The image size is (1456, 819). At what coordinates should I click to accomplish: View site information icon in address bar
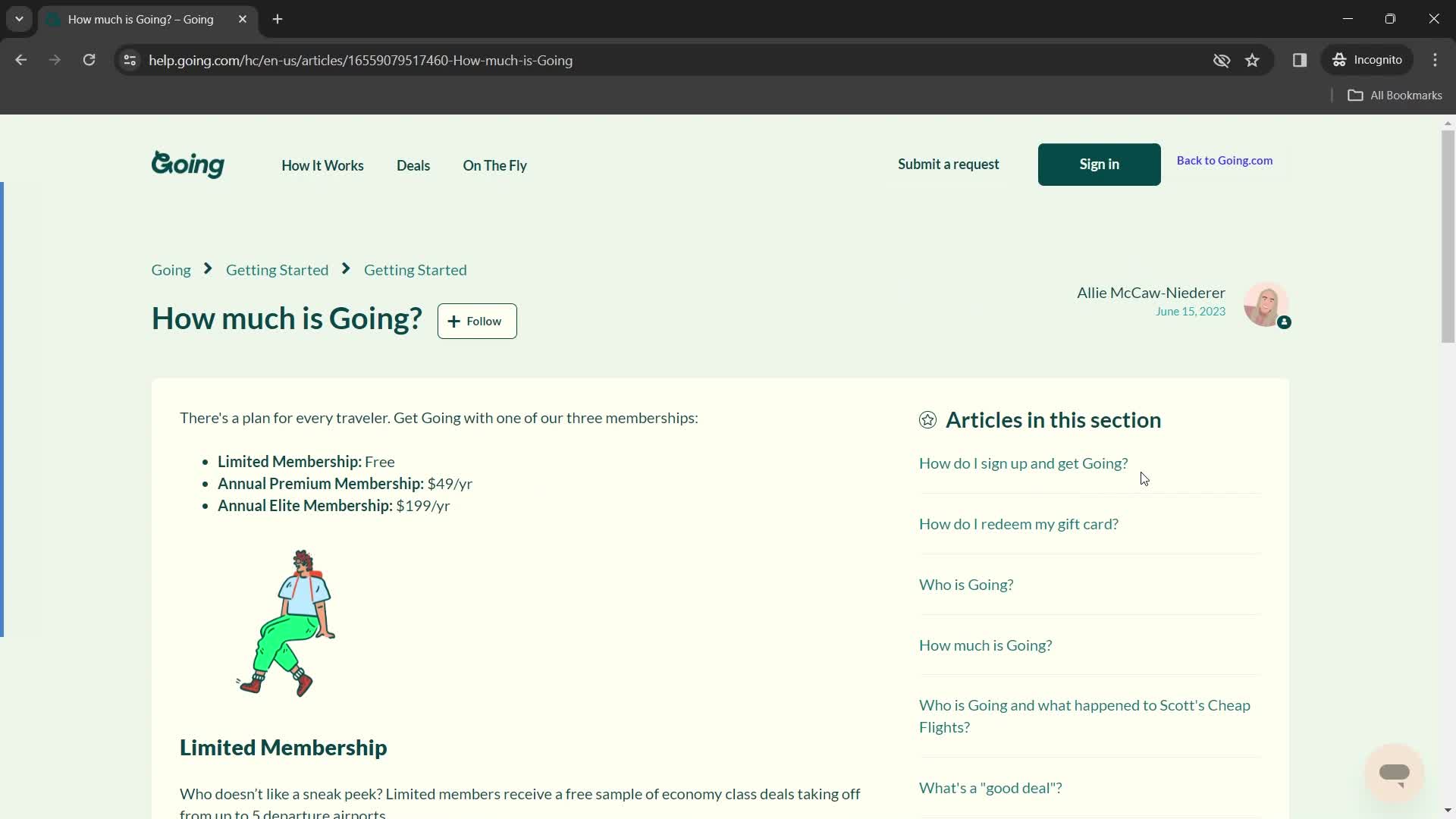coord(130,60)
